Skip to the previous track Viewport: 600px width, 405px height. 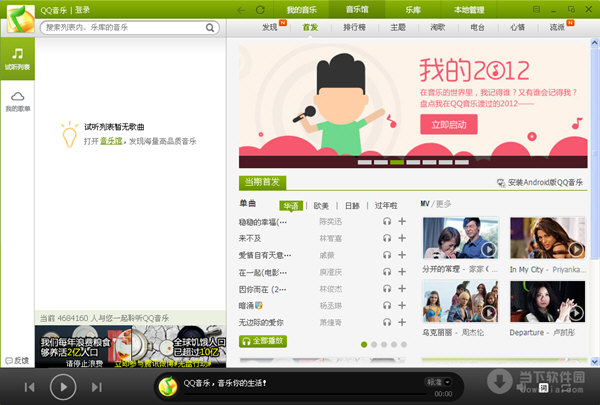pos(29,387)
